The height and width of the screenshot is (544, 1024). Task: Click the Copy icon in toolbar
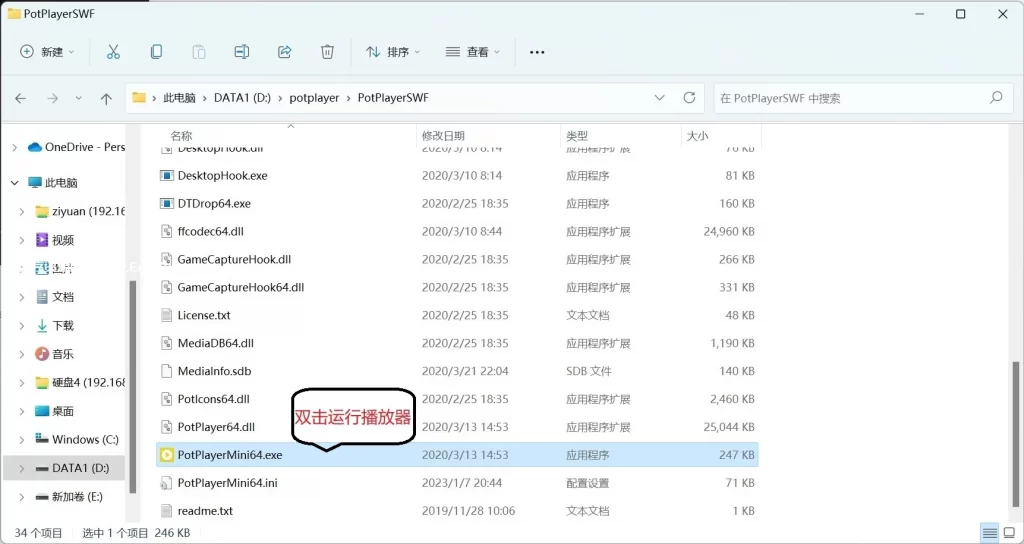pyautogui.click(x=156, y=52)
